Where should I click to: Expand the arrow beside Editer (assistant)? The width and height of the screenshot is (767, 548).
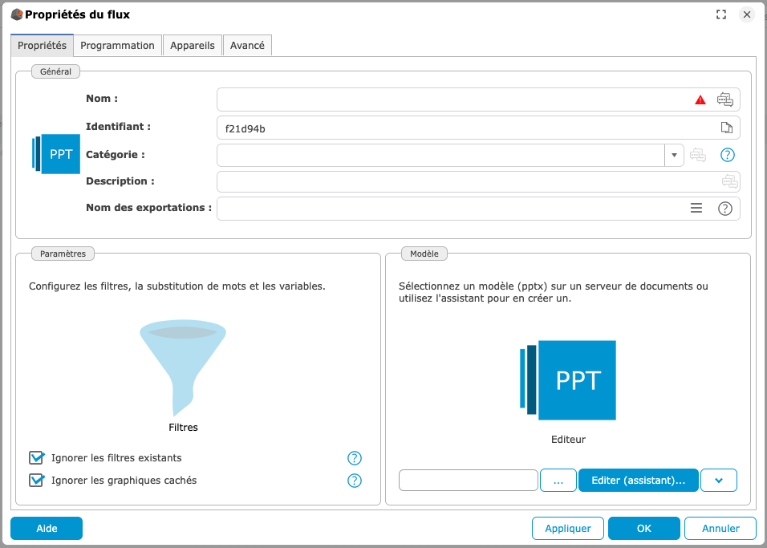click(718, 480)
